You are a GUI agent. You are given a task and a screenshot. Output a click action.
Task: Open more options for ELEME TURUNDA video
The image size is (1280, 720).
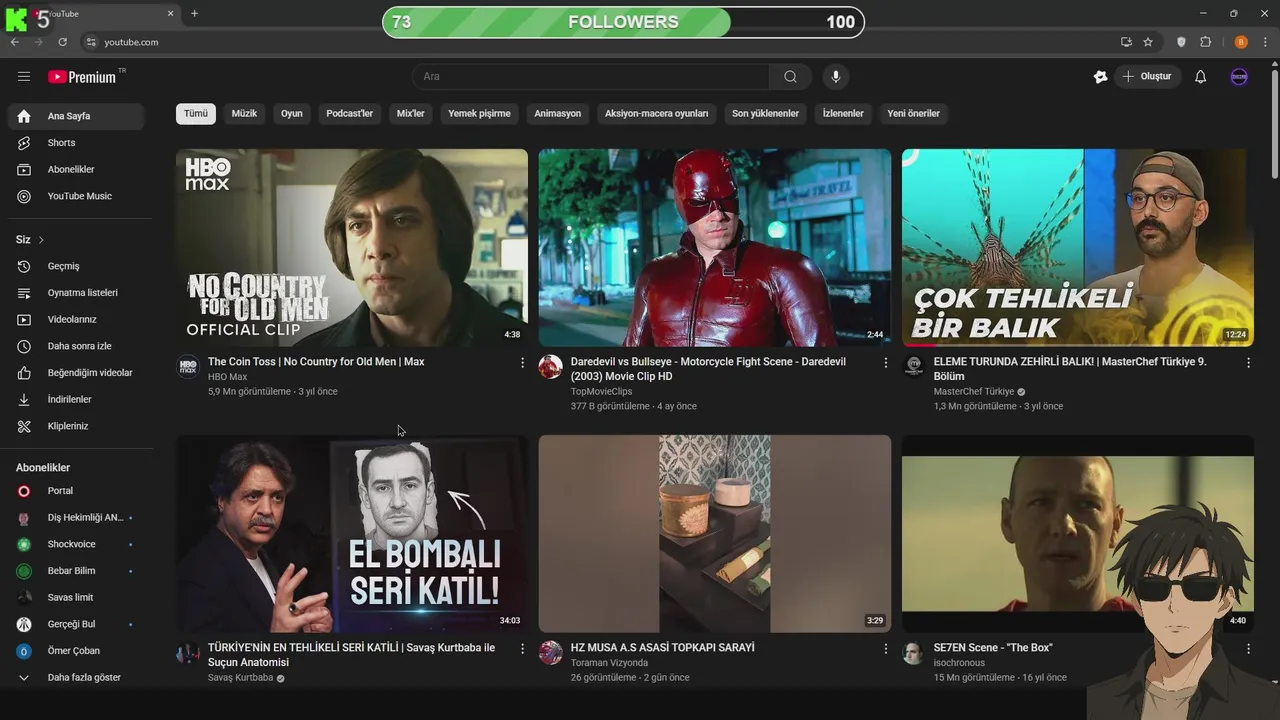tap(1248, 363)
